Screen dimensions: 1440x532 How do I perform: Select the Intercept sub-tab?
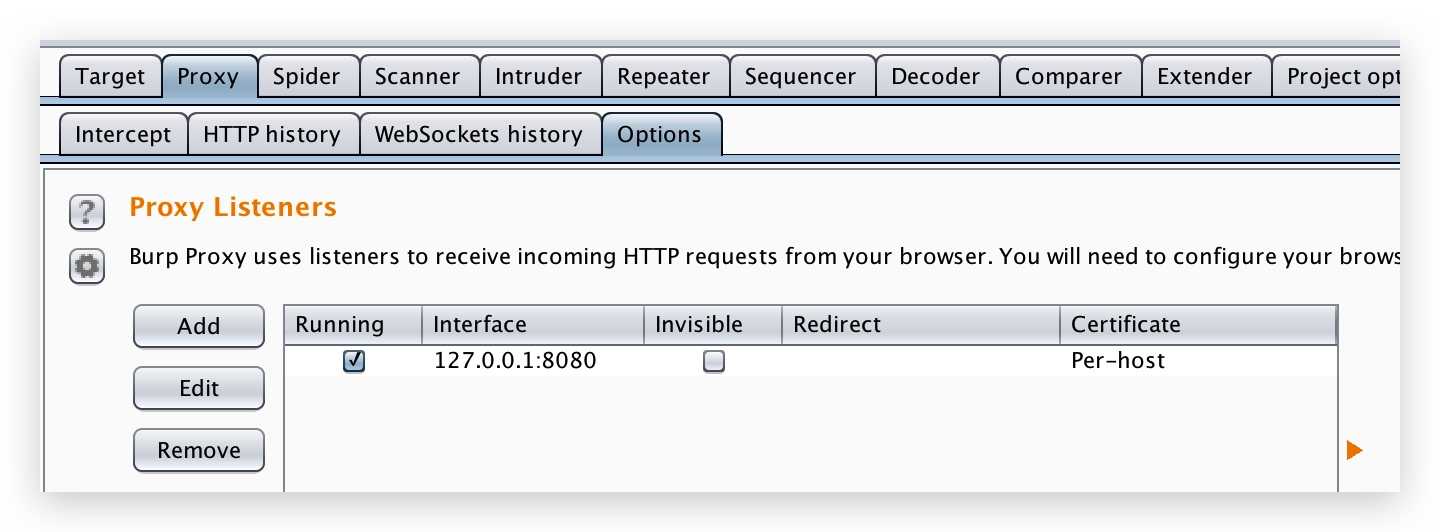point(124,134)
